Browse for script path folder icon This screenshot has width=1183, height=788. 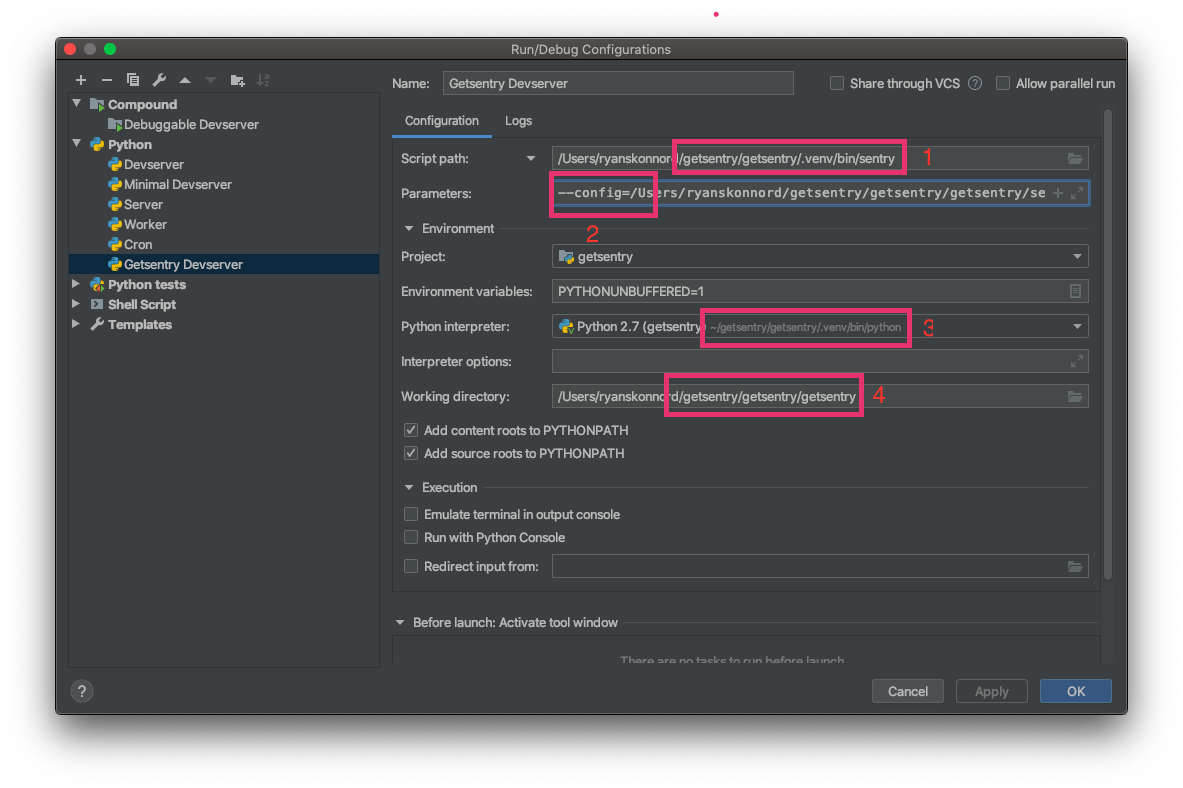(x=1075, y=158)
